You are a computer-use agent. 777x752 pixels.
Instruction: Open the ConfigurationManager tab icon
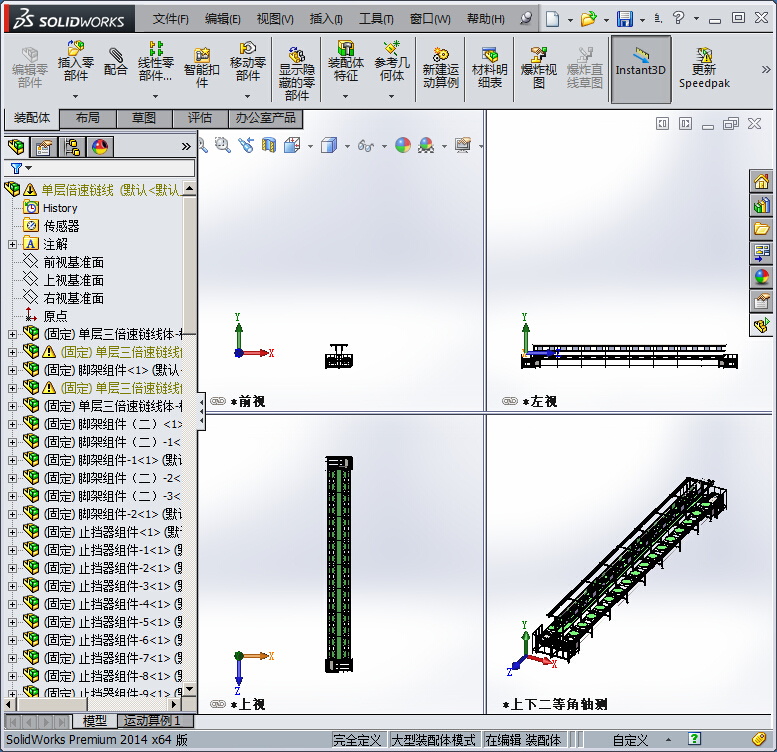click(72, 147)
